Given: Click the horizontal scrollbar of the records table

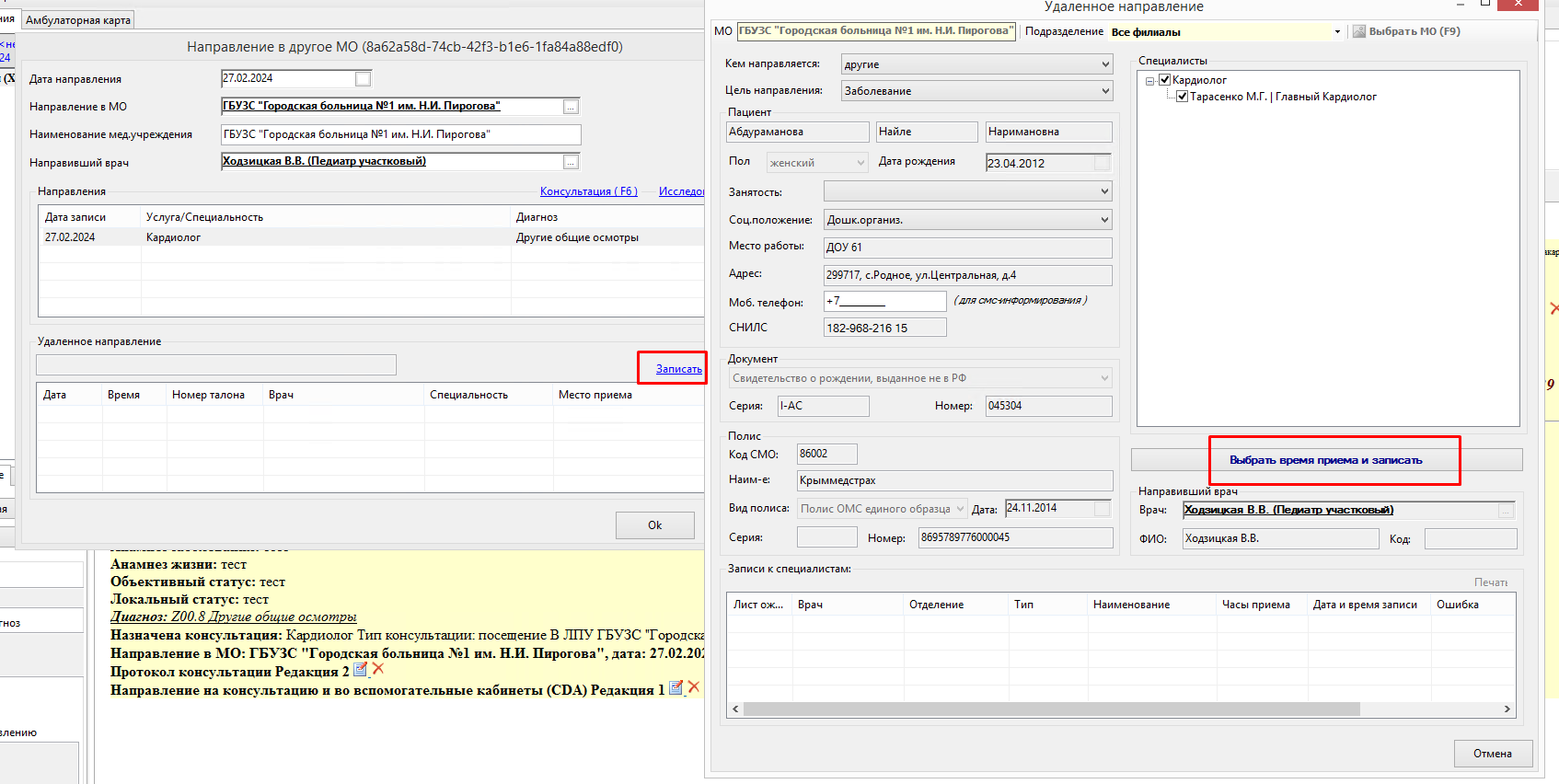Looking at the screenshot, I should pos(1051,709).
